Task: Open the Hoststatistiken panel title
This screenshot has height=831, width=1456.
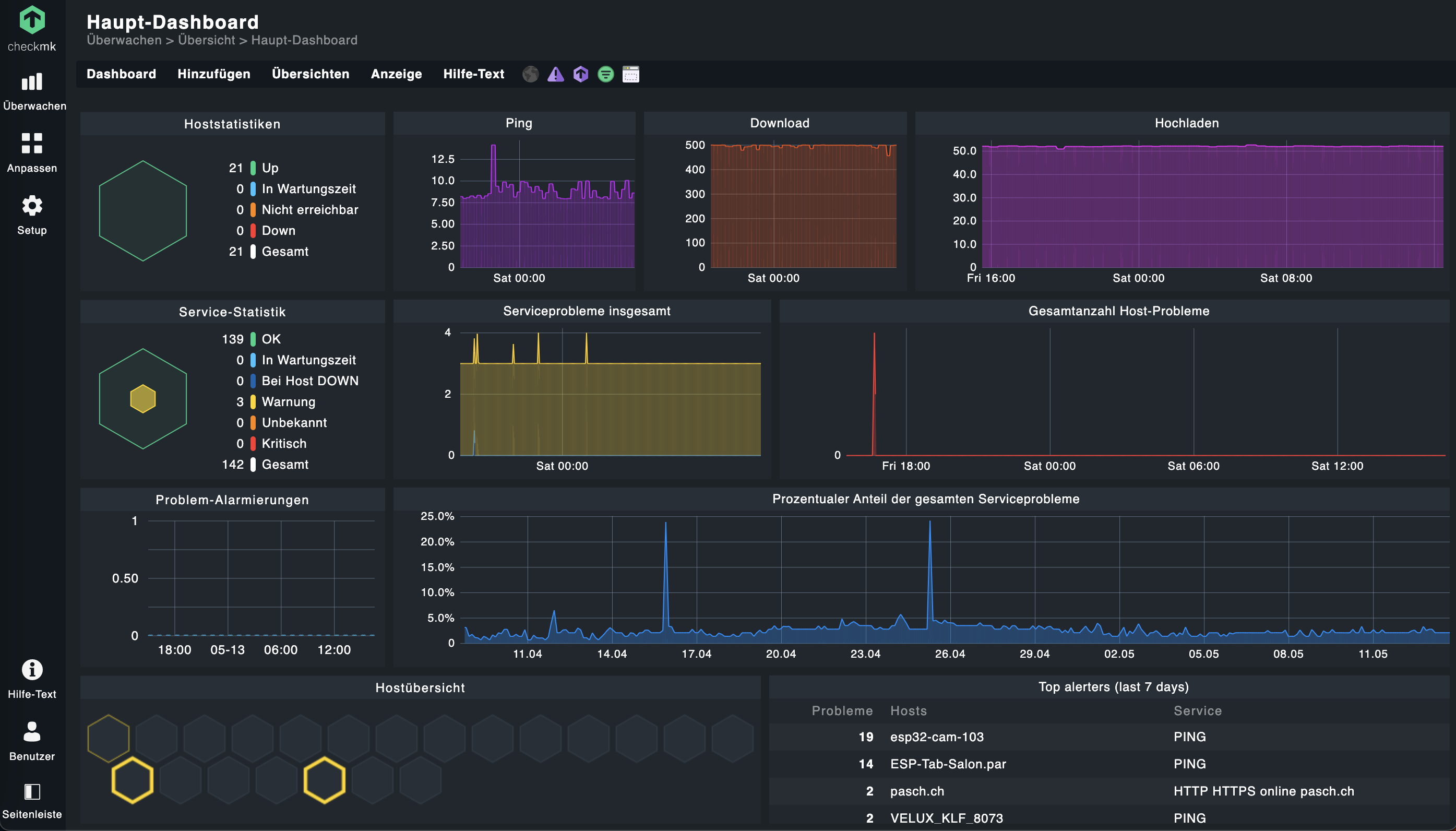Action: point(232,124)
